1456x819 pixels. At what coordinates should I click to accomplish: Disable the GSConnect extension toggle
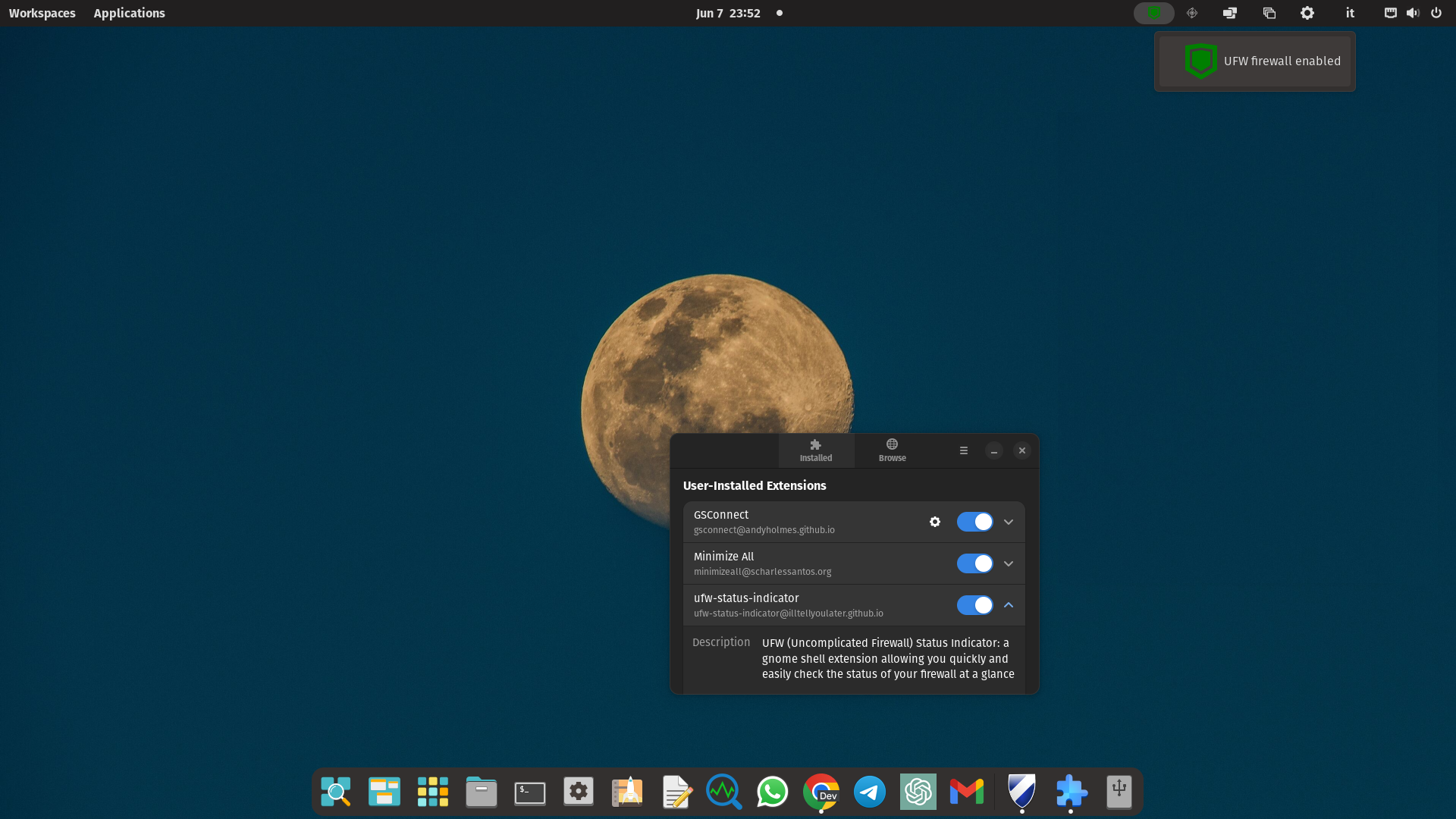[974, 522]
